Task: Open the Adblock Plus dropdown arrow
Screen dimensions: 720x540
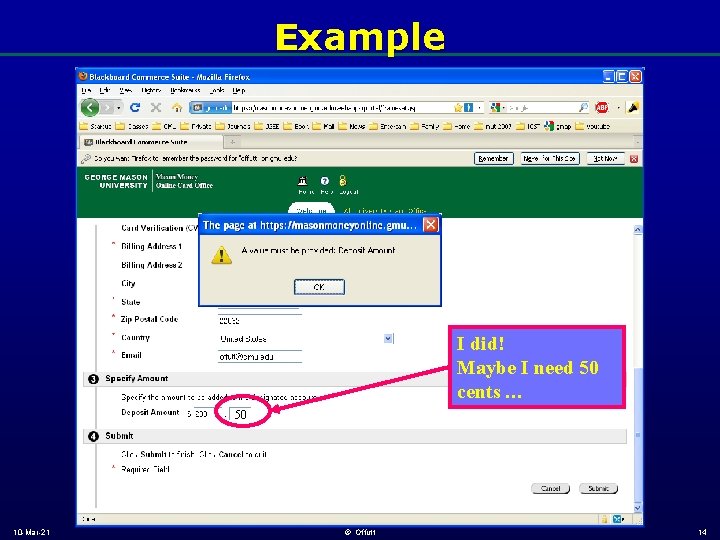Action: pos(619,107)
